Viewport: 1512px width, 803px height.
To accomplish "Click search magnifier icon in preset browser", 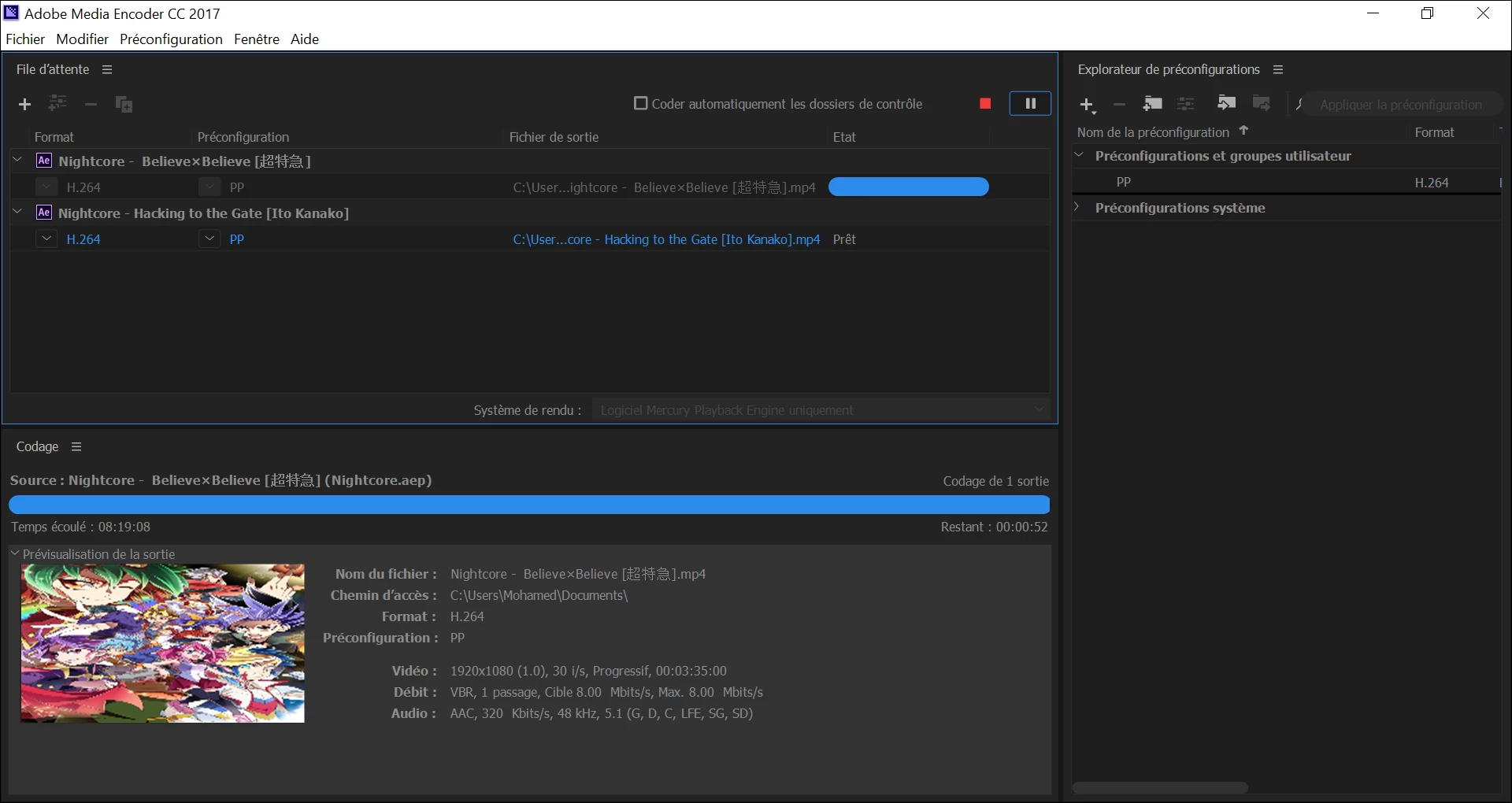I will [1301, 104].
